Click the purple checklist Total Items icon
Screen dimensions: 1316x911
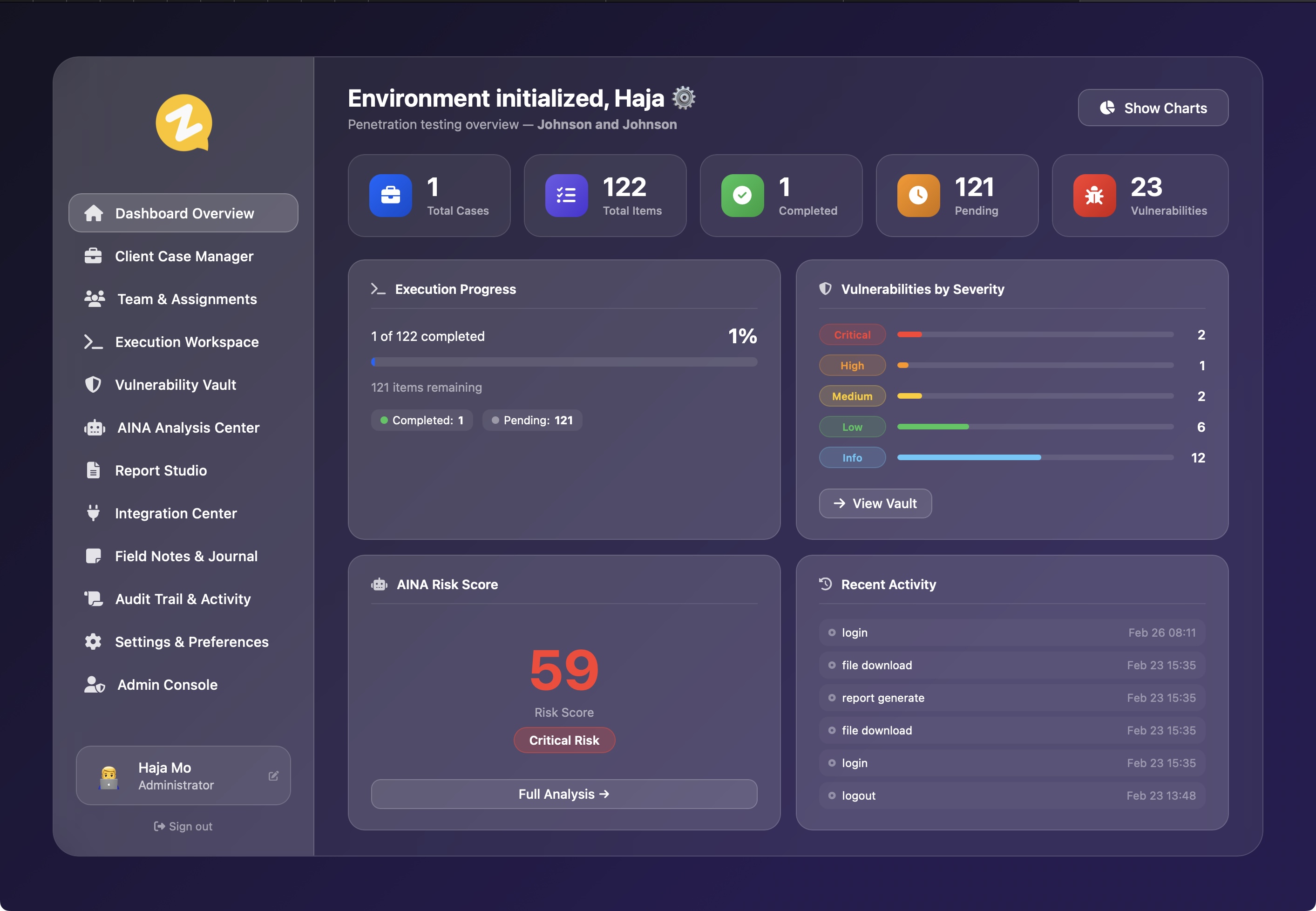click(x=566, y=195)
